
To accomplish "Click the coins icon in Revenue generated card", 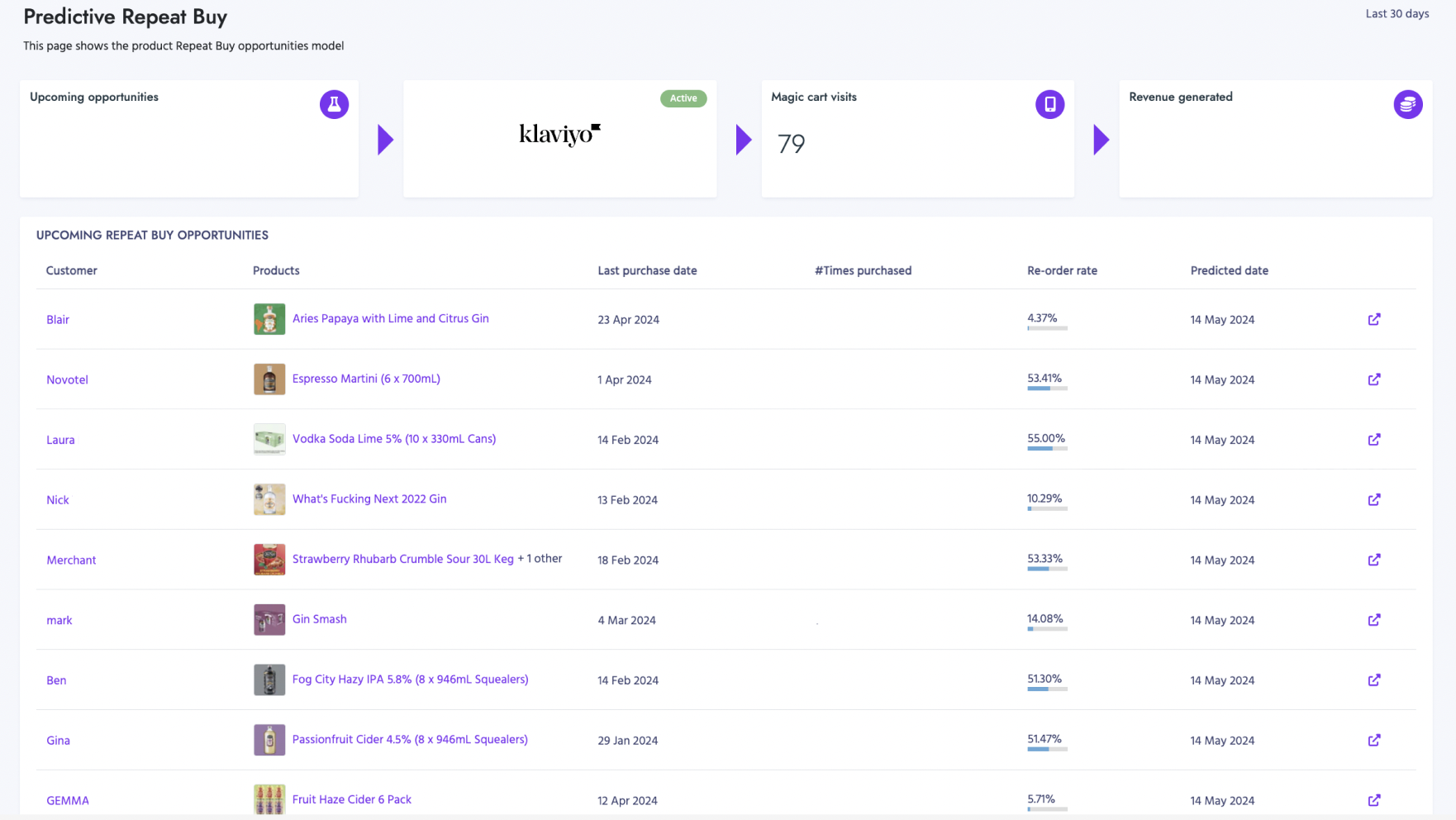I will (x=1407, y=104).
